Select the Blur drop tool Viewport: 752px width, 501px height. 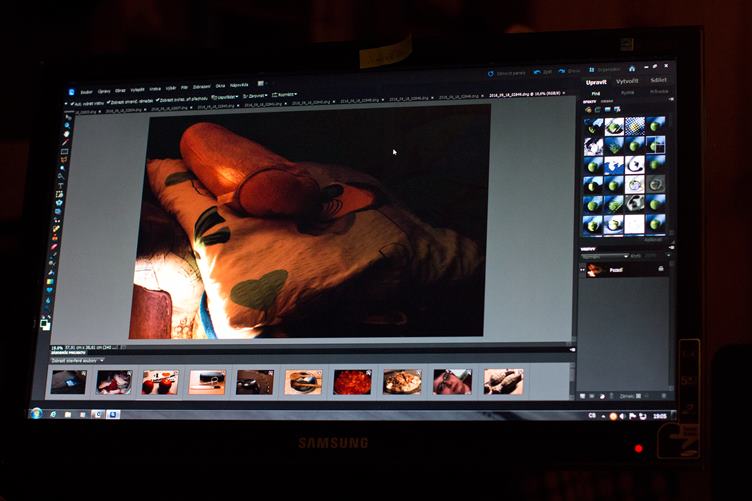coord(48,300)
